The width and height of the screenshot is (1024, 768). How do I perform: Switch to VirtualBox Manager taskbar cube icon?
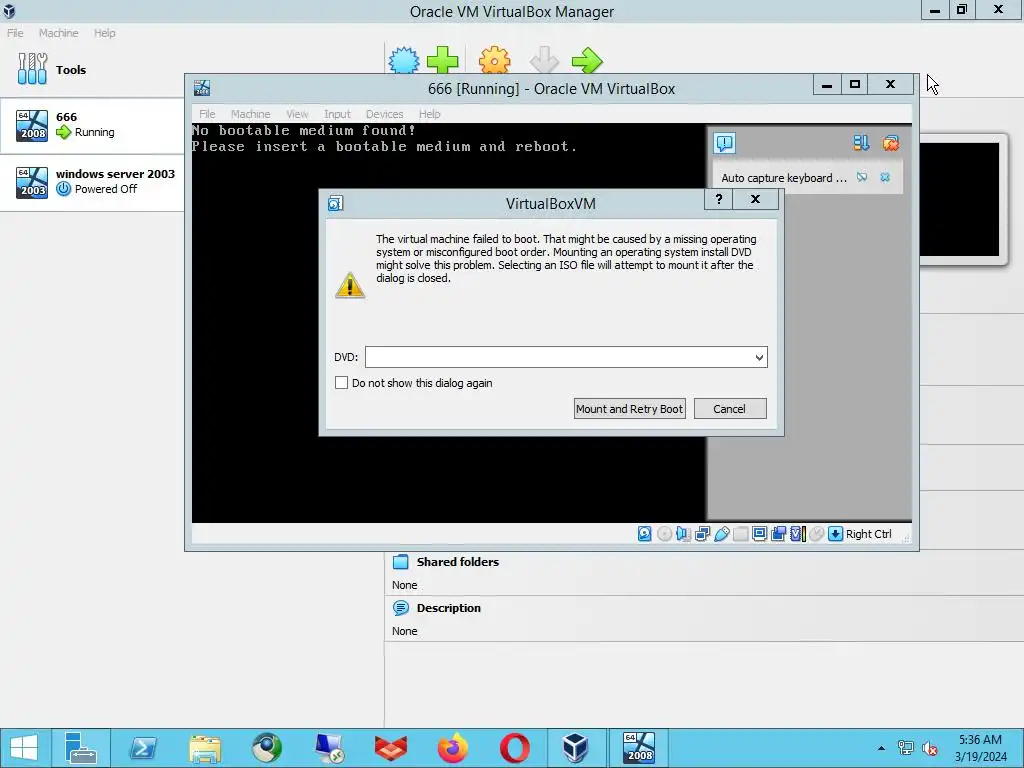(576, 748)
